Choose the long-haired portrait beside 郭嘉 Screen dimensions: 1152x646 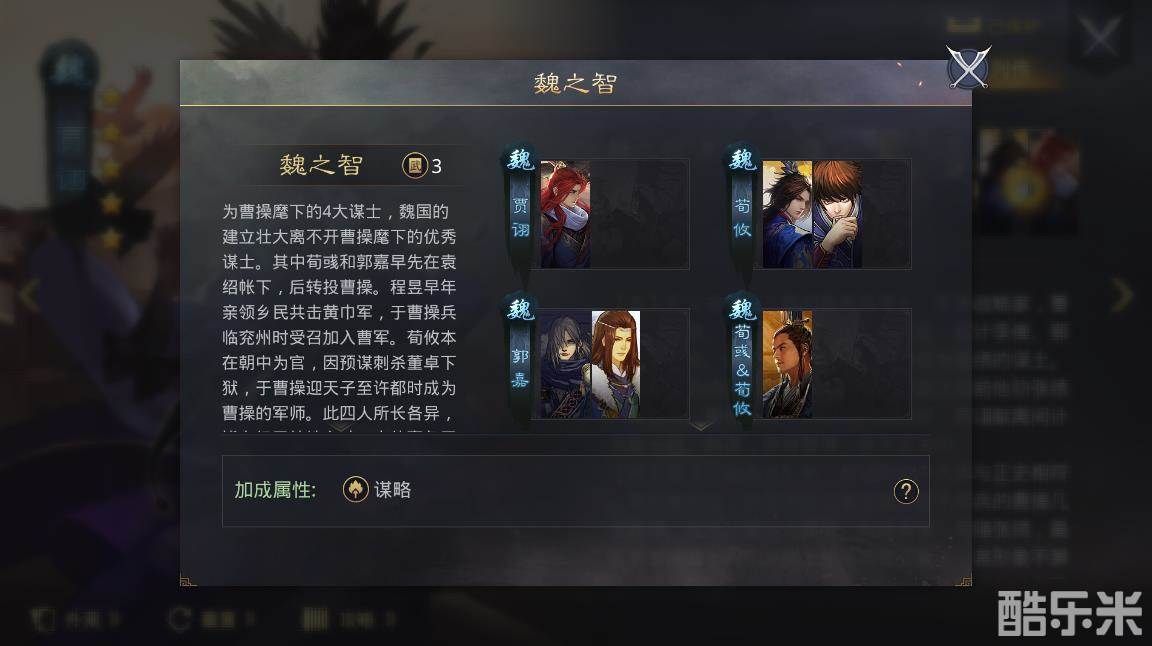615,365
